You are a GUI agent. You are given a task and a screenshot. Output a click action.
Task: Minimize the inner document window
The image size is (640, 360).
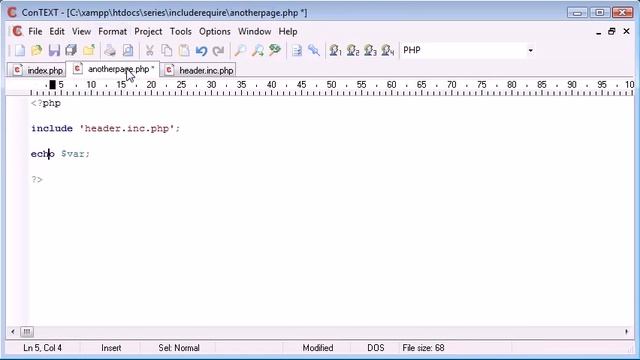(598, 32)
